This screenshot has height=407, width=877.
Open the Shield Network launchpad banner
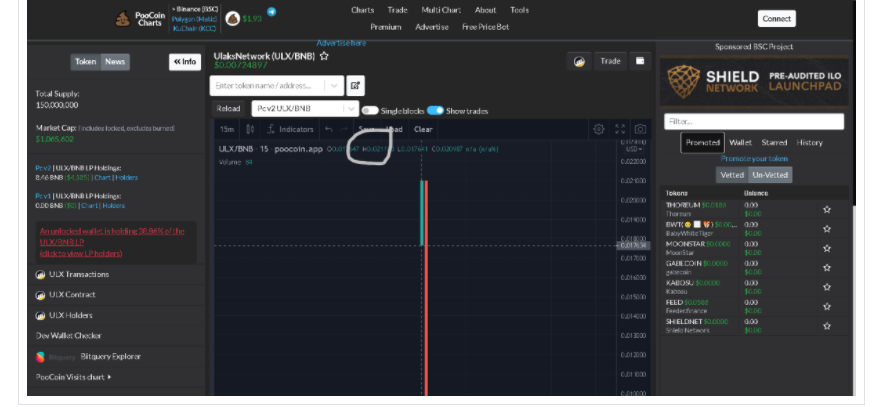pos(754,82)
